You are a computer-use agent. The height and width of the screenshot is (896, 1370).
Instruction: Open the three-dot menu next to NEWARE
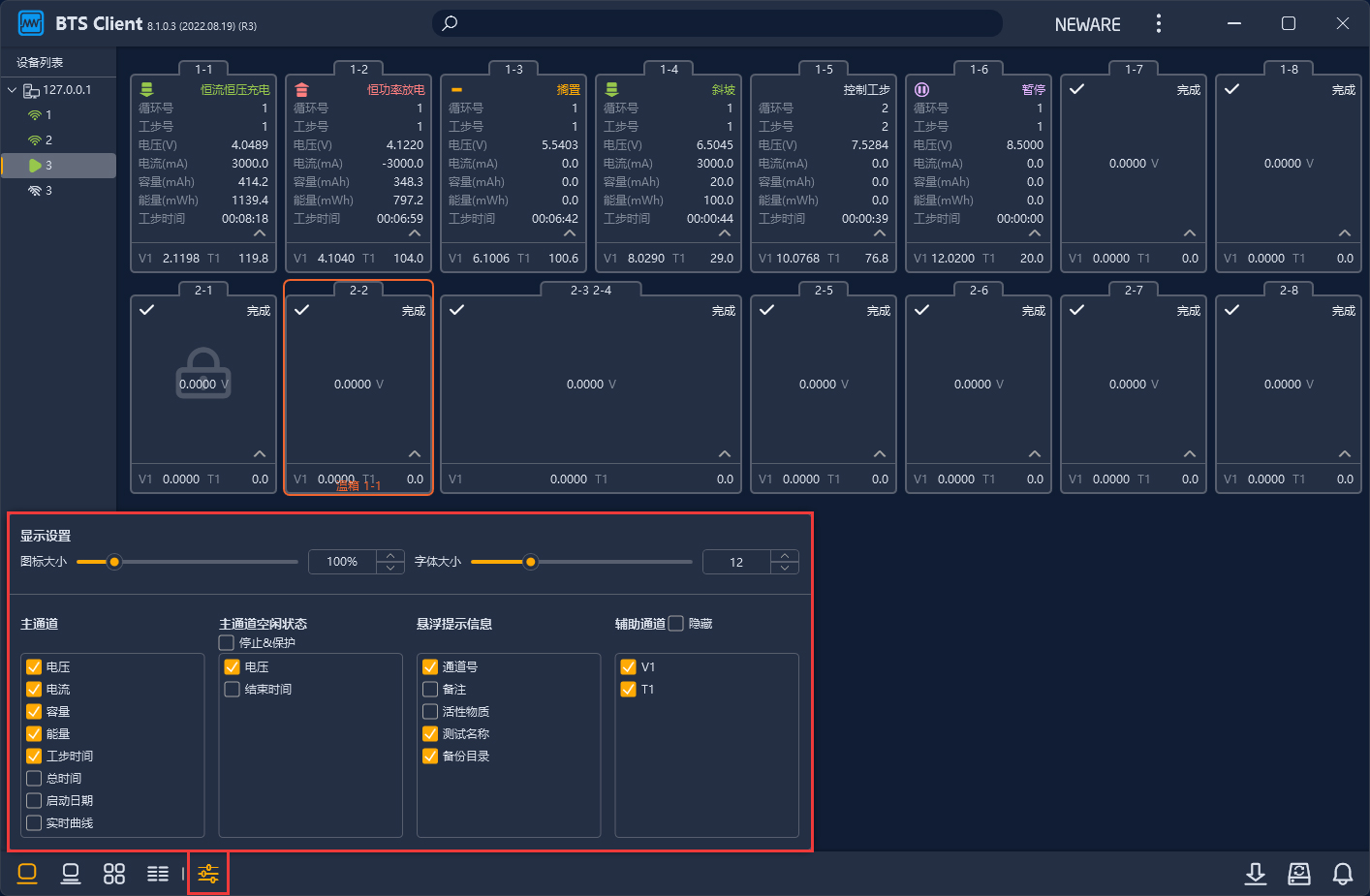point(1158,23)
